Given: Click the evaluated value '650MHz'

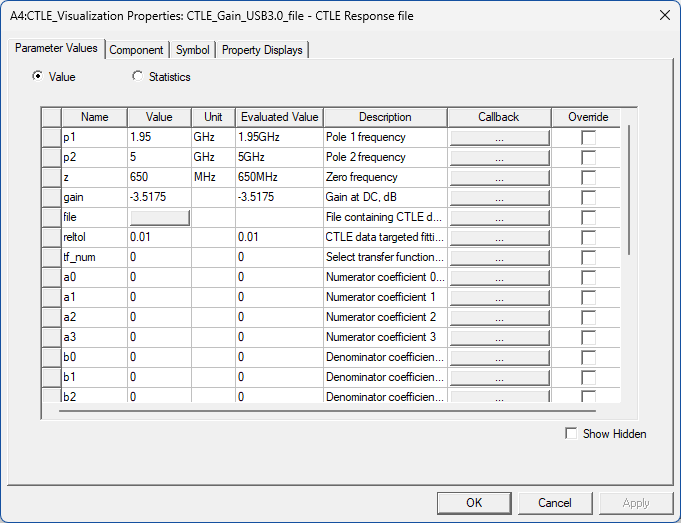Looking at the screenshot, I should tap(258, 177).
